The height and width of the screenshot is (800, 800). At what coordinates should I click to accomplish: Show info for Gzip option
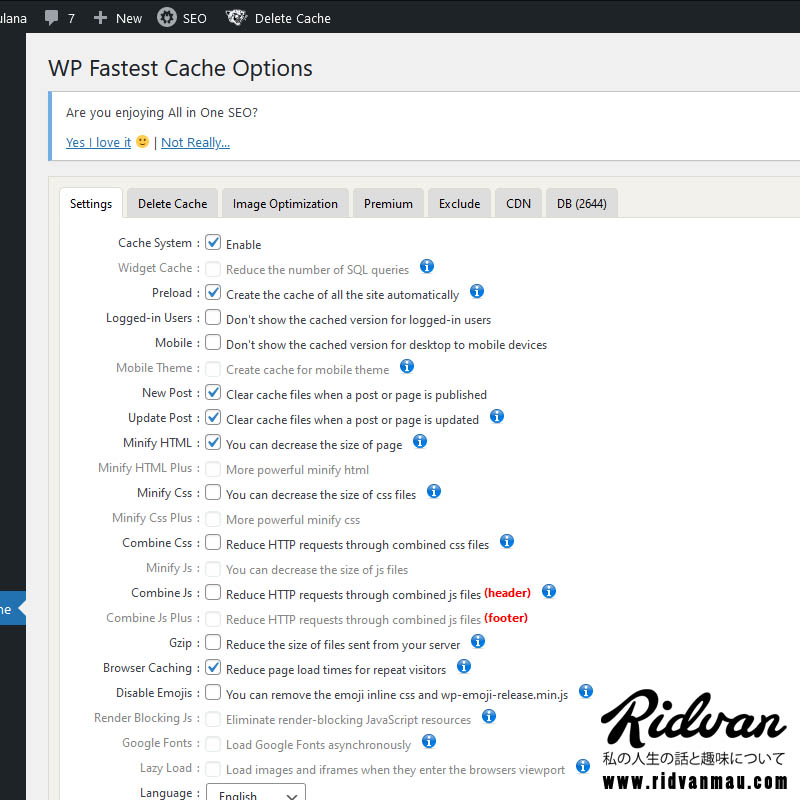click(x=478, y=641)
